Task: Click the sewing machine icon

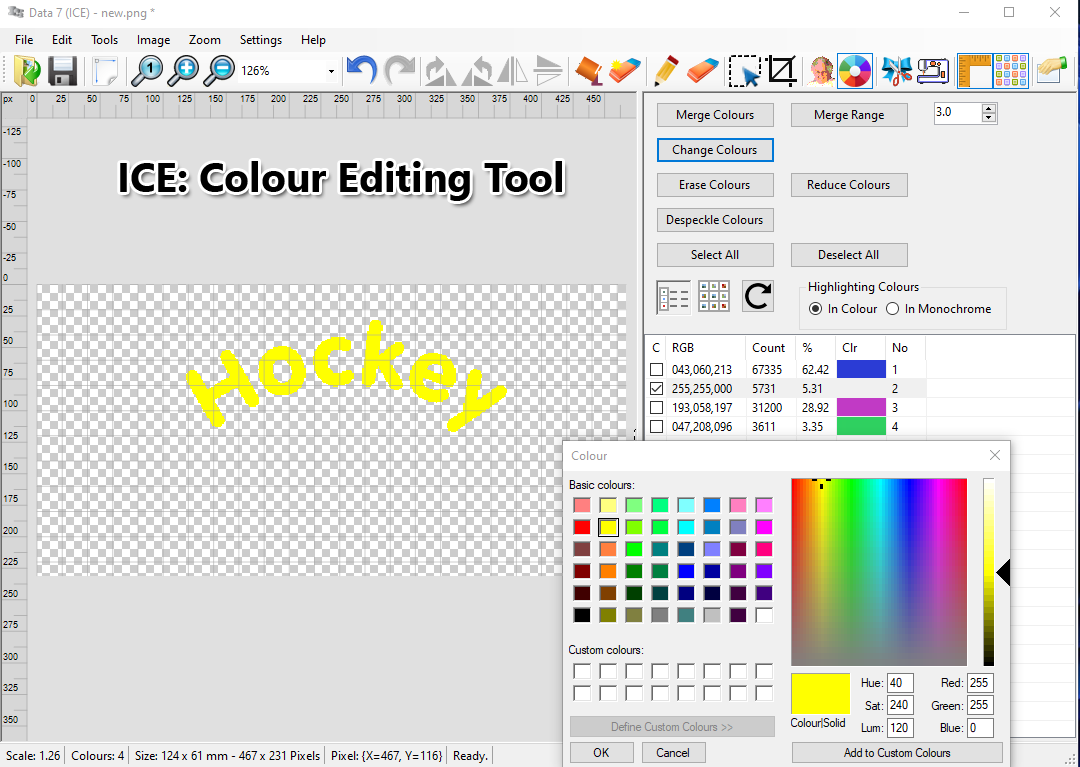Action: tap(933, 71)
